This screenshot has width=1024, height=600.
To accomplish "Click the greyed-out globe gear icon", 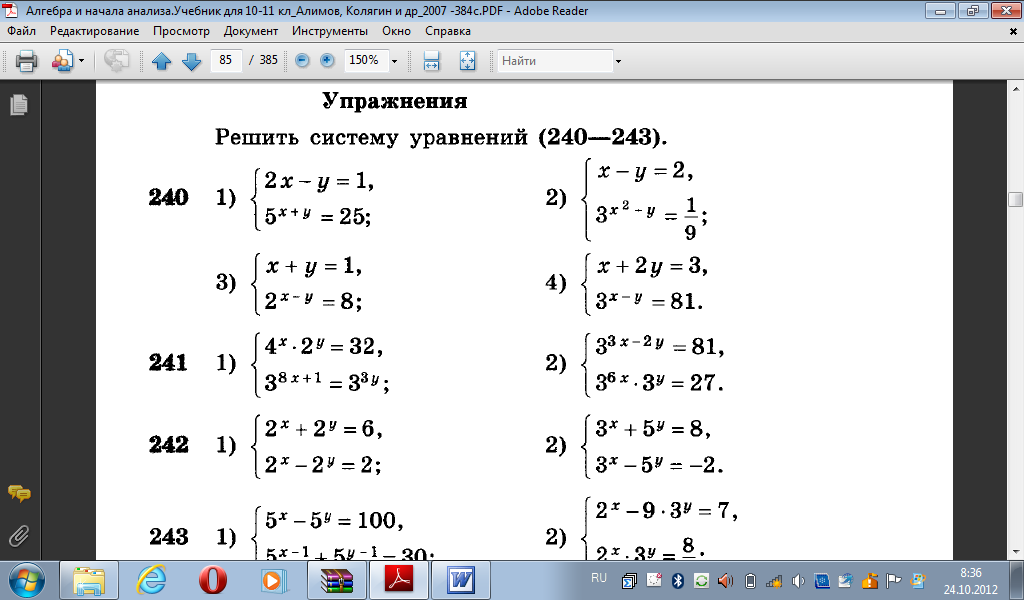I will point(117,61).
